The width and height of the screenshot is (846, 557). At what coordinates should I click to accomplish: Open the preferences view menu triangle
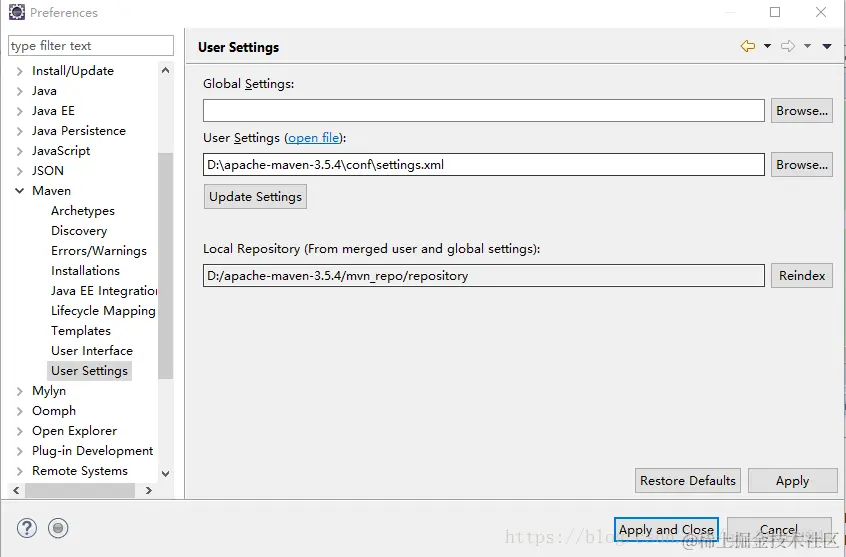(x=827, y=46)
